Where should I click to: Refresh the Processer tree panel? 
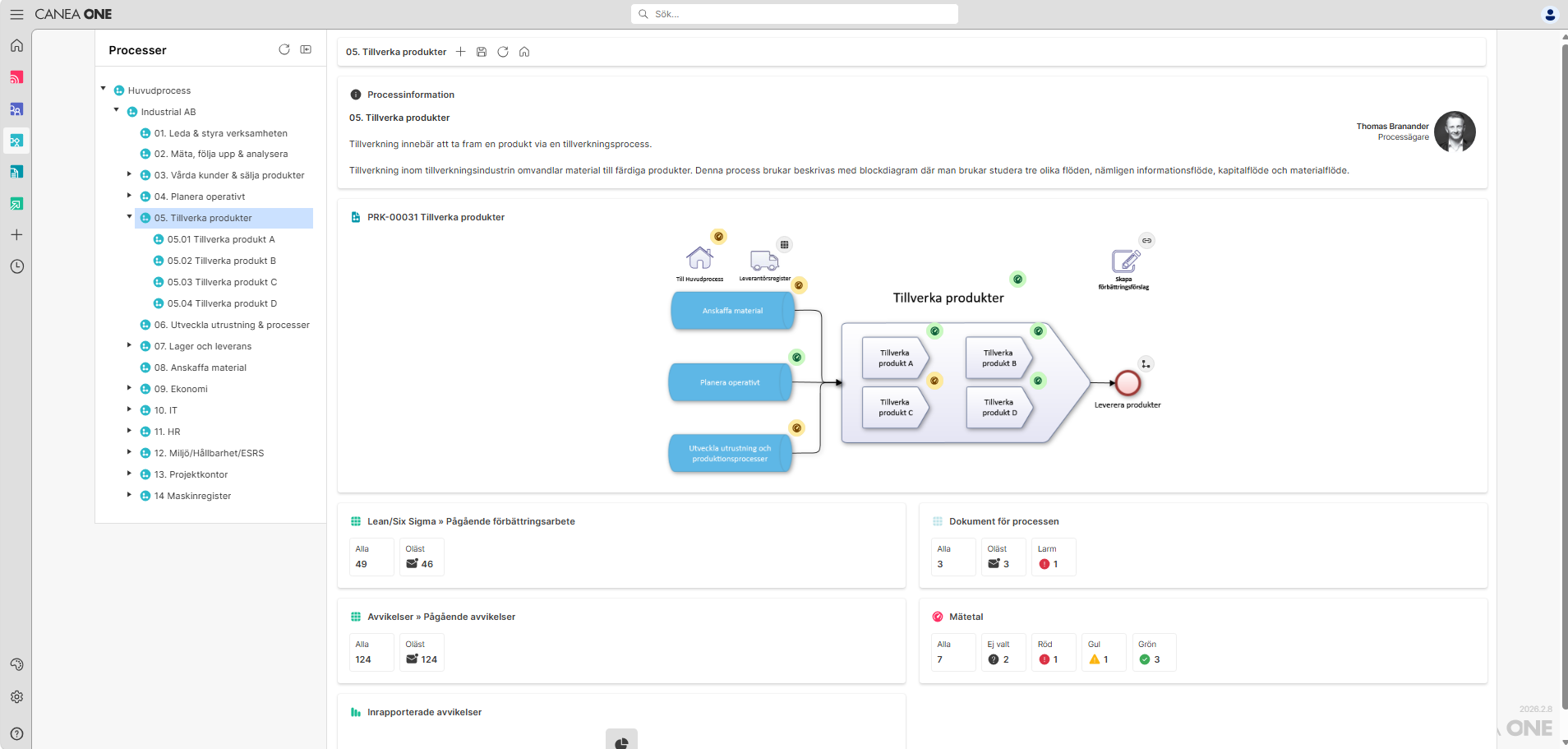click(x=284, y=49)
